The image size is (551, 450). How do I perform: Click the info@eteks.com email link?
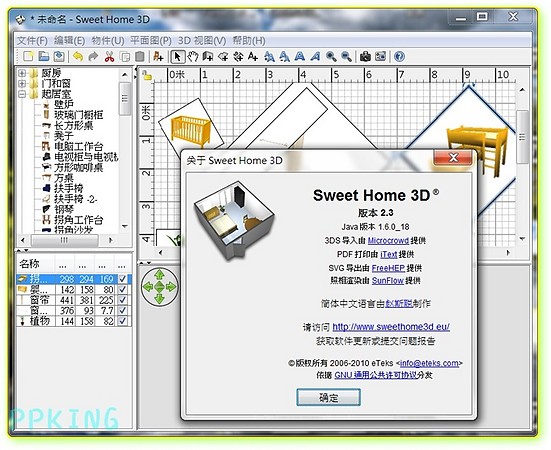pyautogui.click(x=429, y=363)
